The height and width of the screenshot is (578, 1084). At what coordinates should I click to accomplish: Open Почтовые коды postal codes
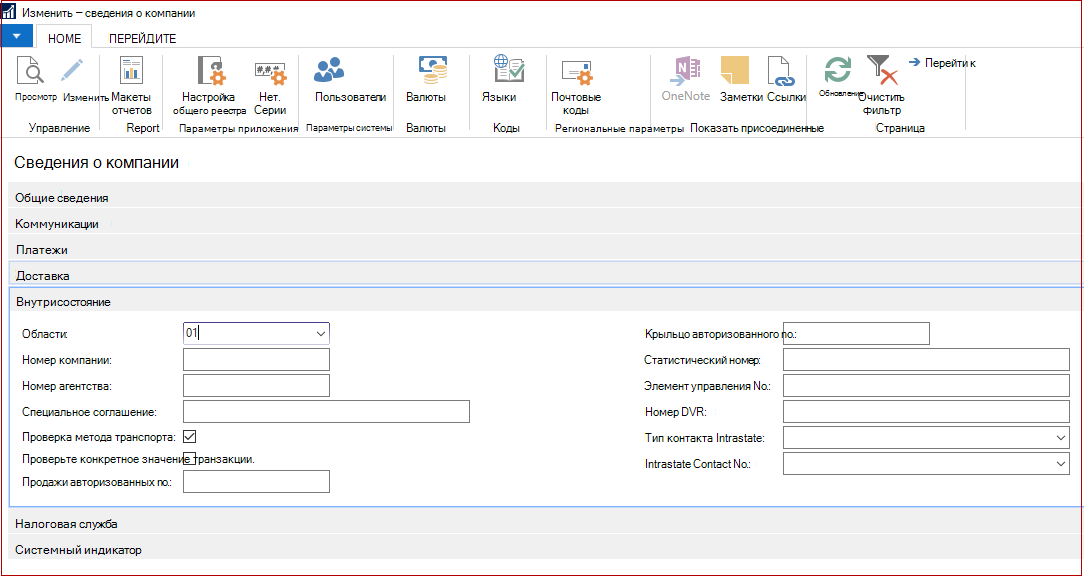click(576, 72)
